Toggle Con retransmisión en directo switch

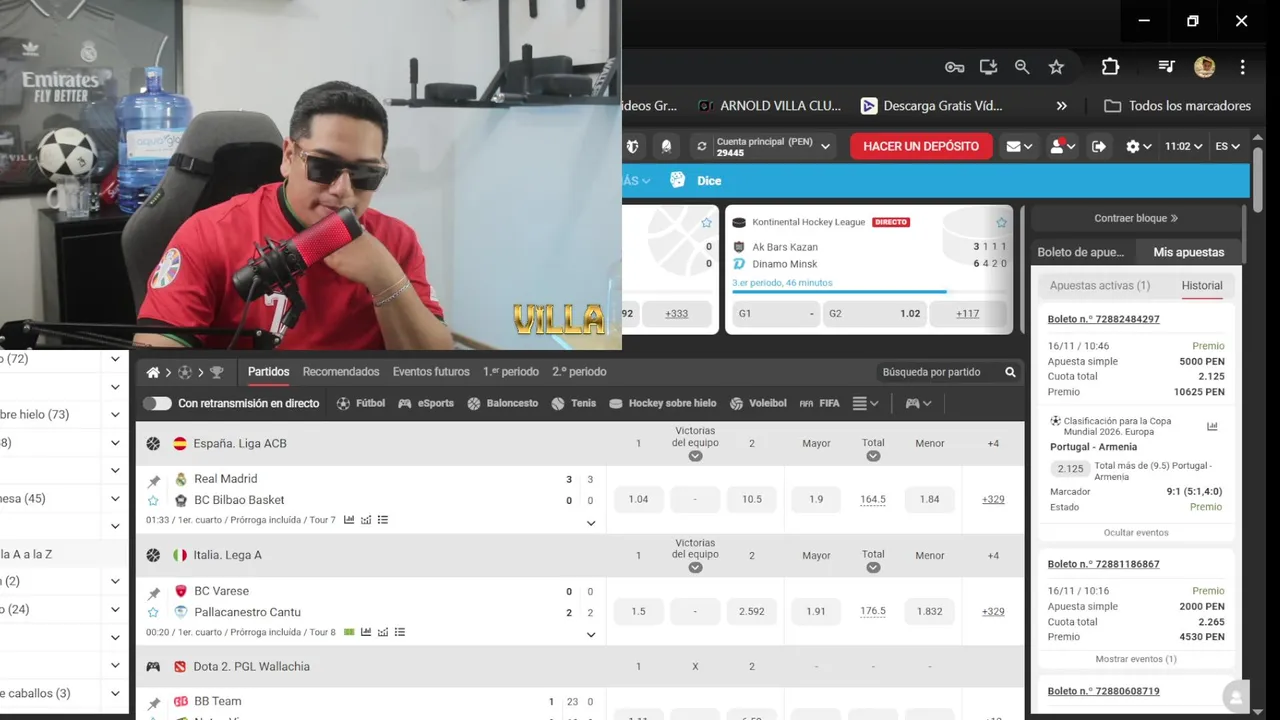pos(157,403)
